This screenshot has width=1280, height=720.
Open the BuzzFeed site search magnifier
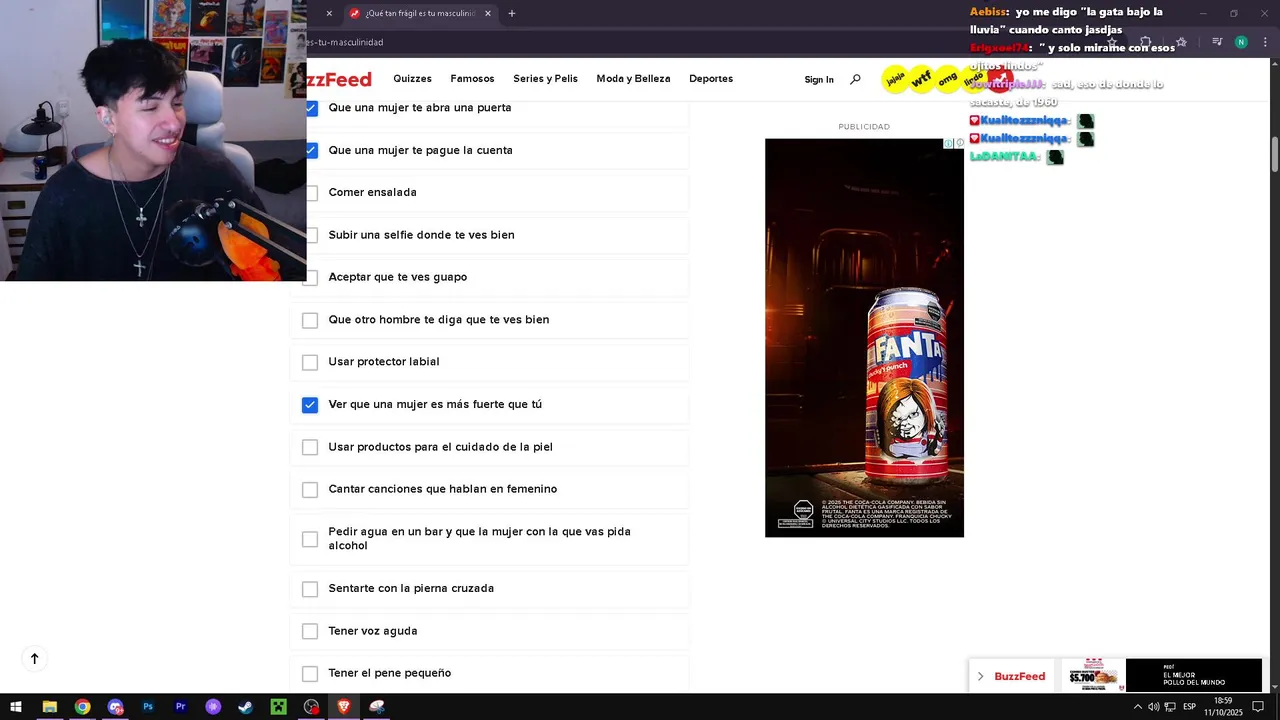(x=855, y=79)
